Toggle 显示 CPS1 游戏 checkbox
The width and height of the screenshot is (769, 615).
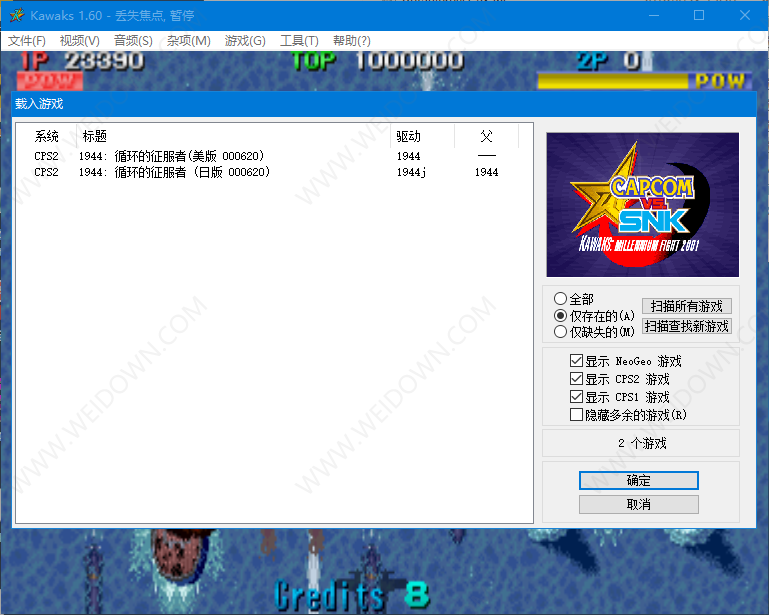click(576, 397)
